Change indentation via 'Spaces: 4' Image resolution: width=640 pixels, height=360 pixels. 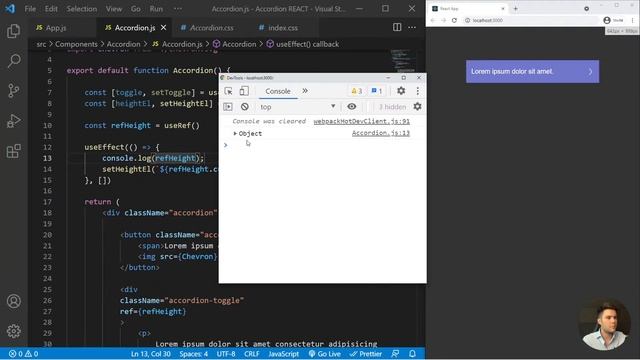pos(193,354)
